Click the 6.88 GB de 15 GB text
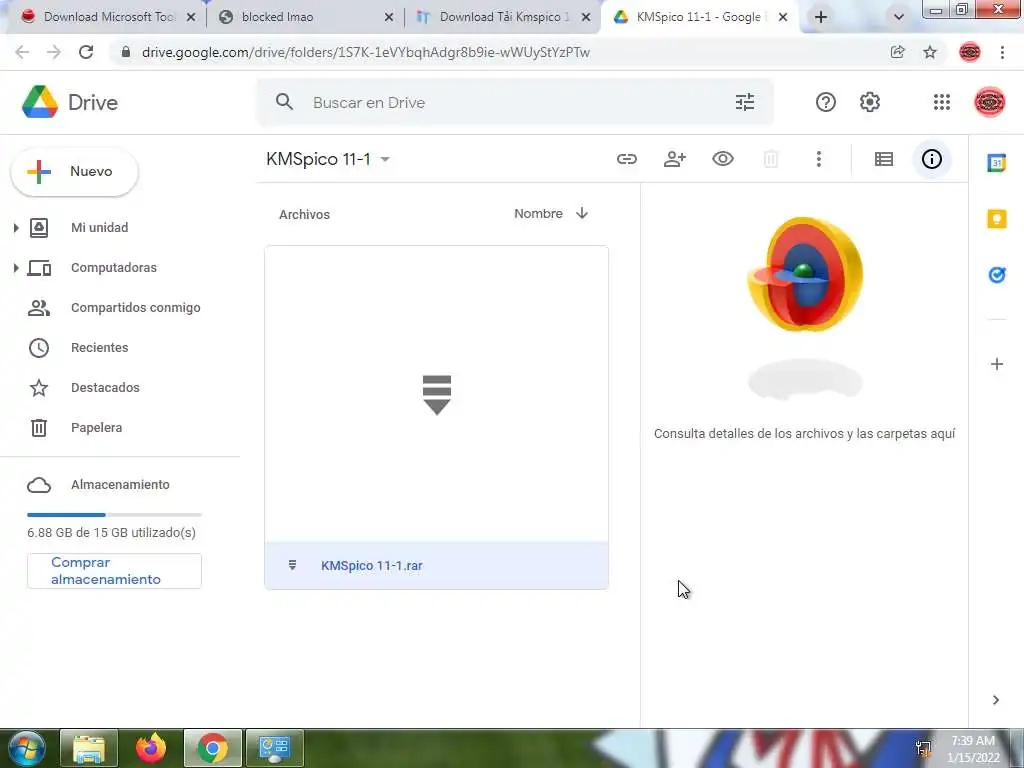This screenshot has height=768, width=1024. coord(111,532)
